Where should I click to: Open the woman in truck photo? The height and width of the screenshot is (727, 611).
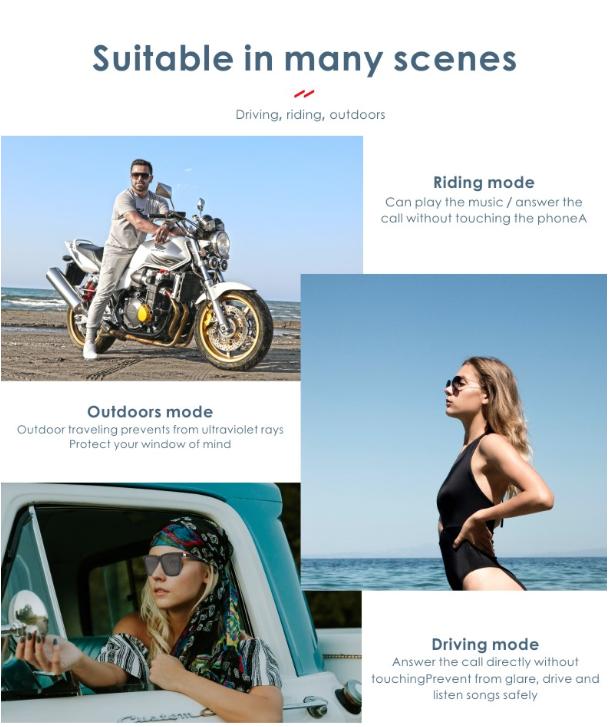tap(181, 602)
